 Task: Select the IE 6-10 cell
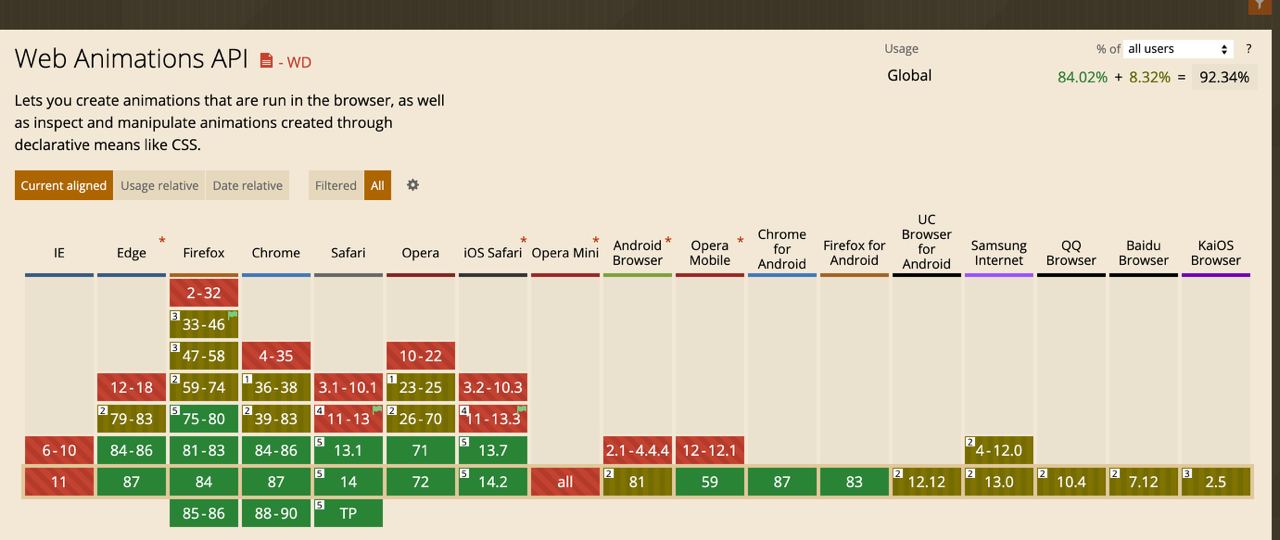(59, 450)
